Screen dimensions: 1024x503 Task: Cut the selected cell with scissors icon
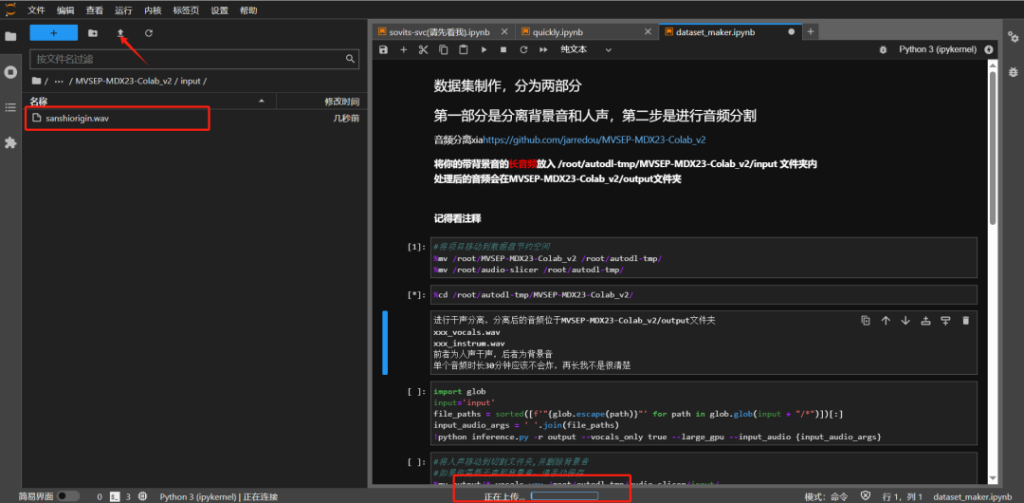click(x=423, y=49)
